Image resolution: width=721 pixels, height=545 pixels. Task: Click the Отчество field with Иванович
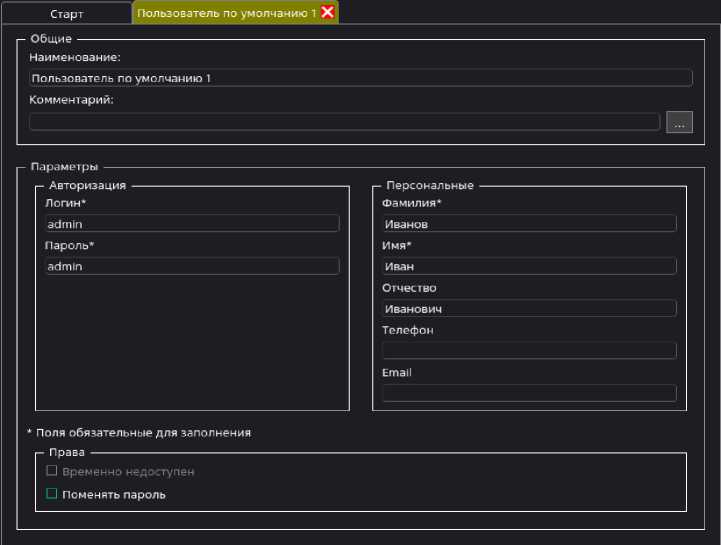click(x=529, y=309)
